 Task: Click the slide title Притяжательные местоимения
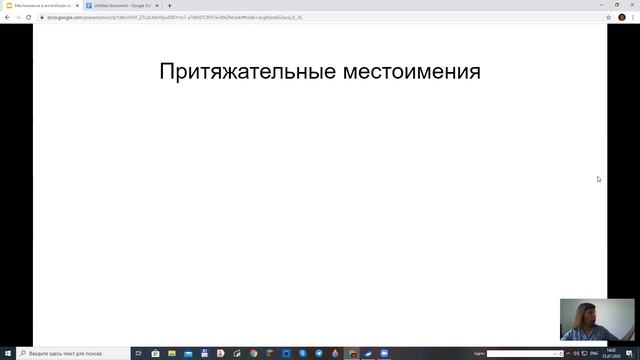320,71
